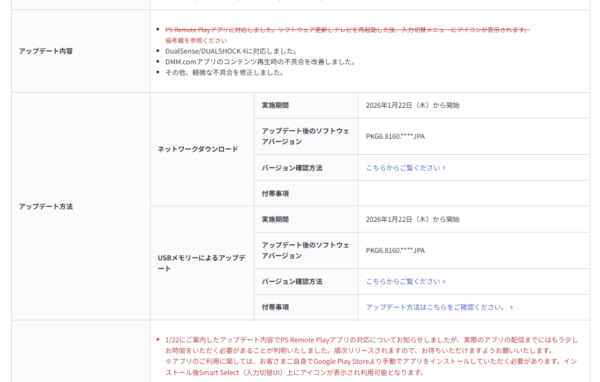Viewport: 600px width, 382px height.
Task: Click アップデート後のソフトウェアバージョン label under USBメモリー
Action: 305,250
